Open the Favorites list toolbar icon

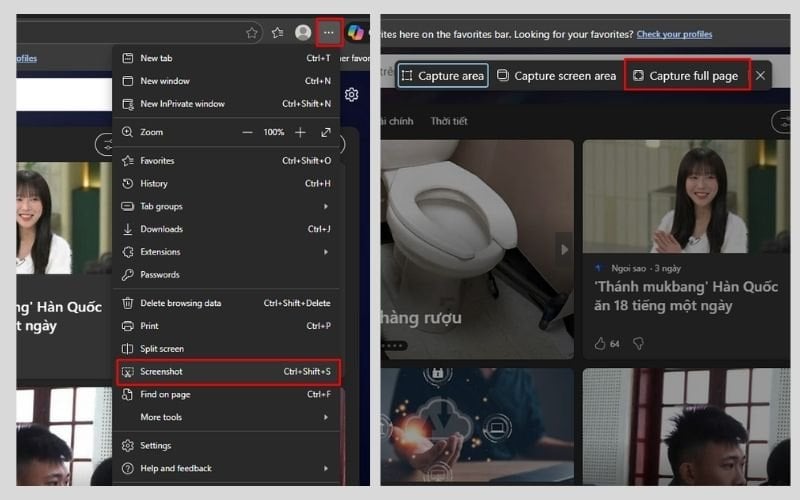pos(278,33)
